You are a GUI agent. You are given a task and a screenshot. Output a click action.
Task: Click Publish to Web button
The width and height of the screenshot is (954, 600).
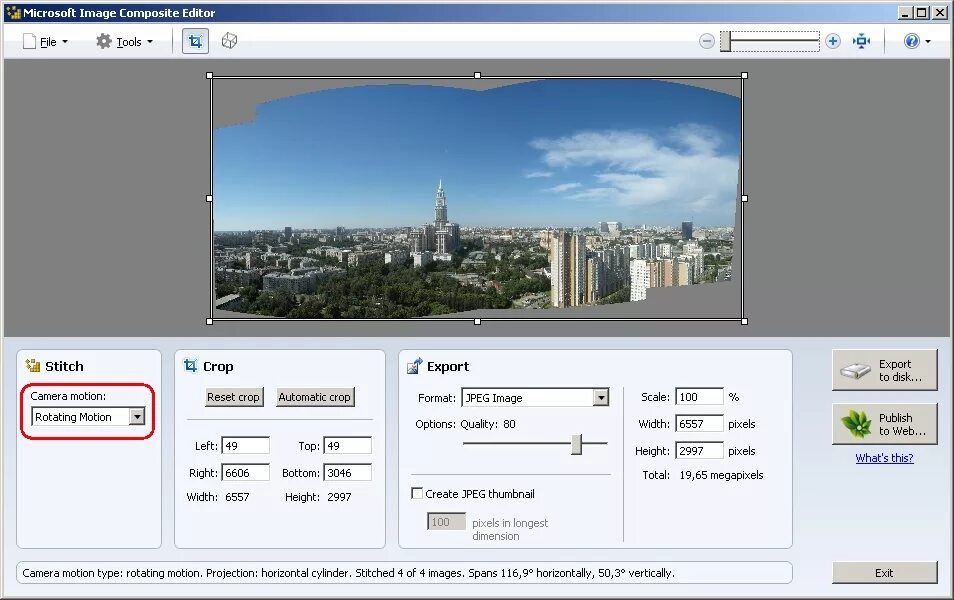point(885,424)
